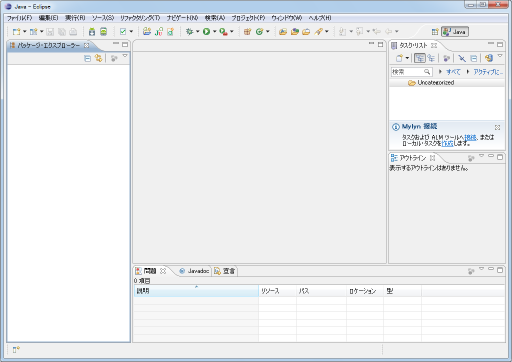Screen dimensions: 512x362
Task: Click the Task List search field
Action: tap(411, 72)
